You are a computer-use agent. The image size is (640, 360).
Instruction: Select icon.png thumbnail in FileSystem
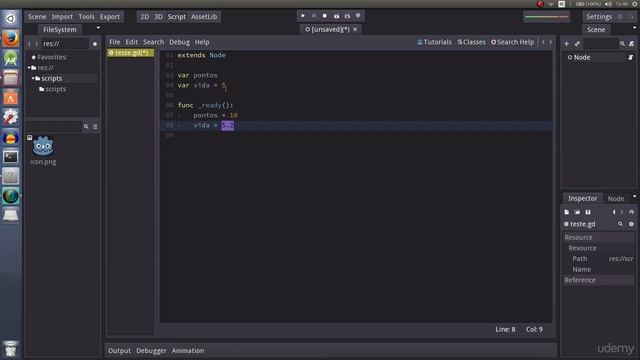tap(43, 147)
